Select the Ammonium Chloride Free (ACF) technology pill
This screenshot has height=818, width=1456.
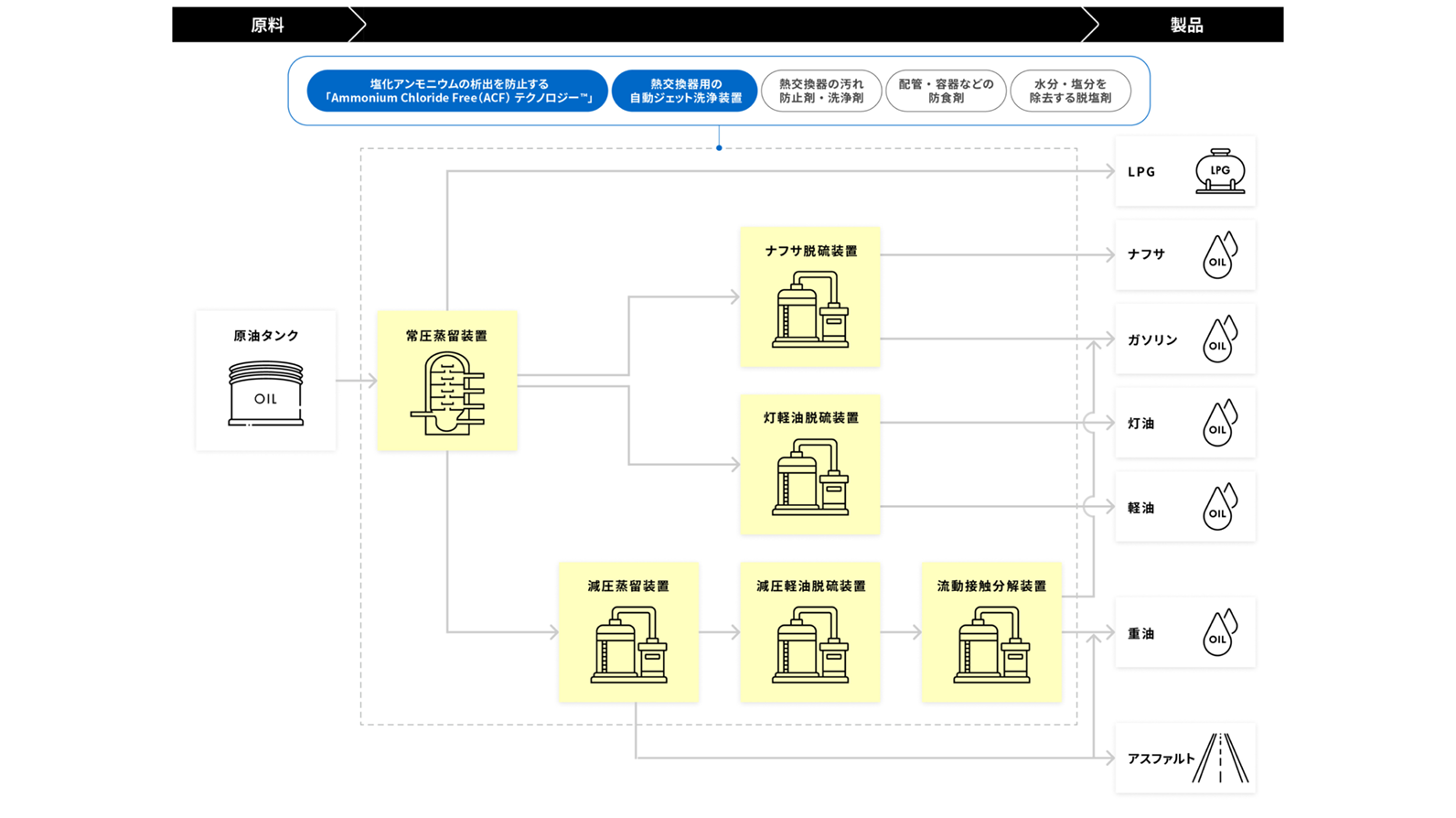[457, 91]
